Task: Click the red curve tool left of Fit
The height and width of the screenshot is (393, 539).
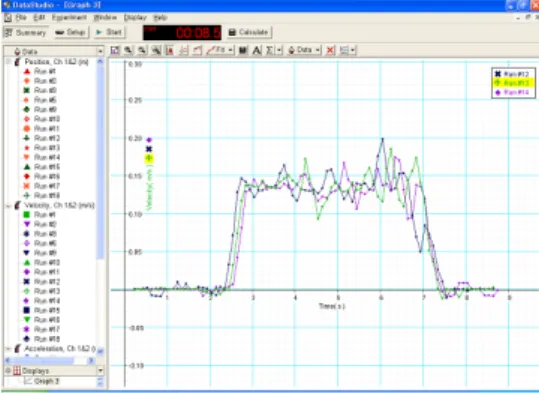Action: (197, 50)
